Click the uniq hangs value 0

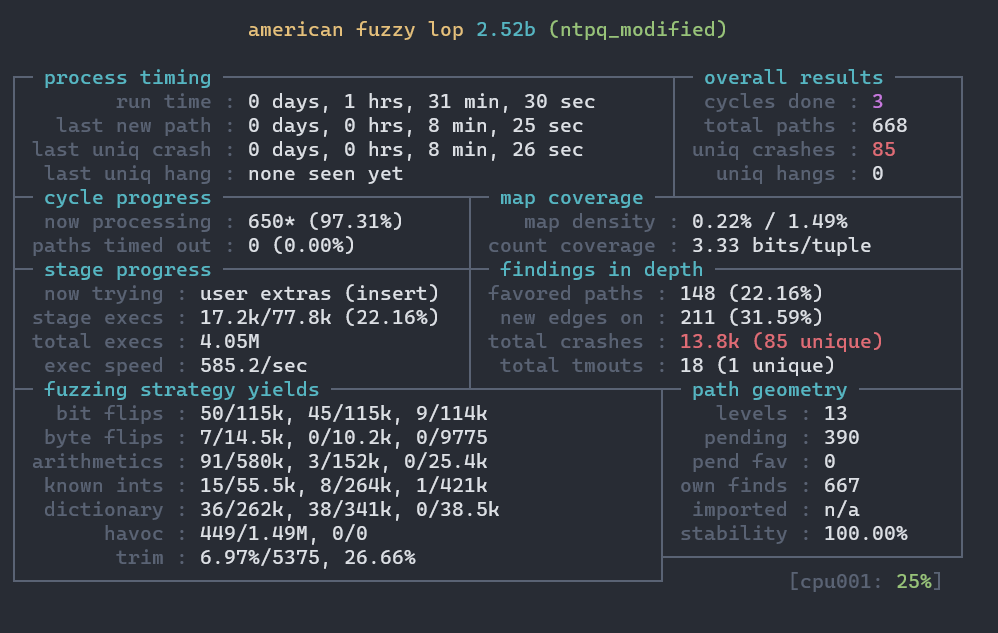point(878,174)
